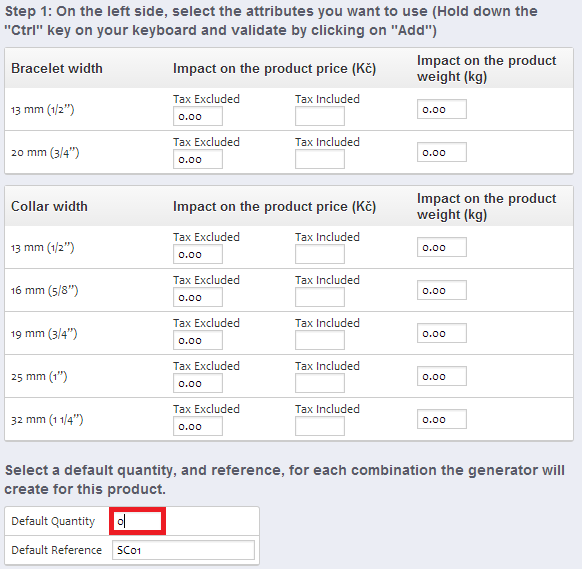Select Tax Excluded field for Collar width 16 mm
The height and width of the screenshot is (569, 582).
click(198, 298)
